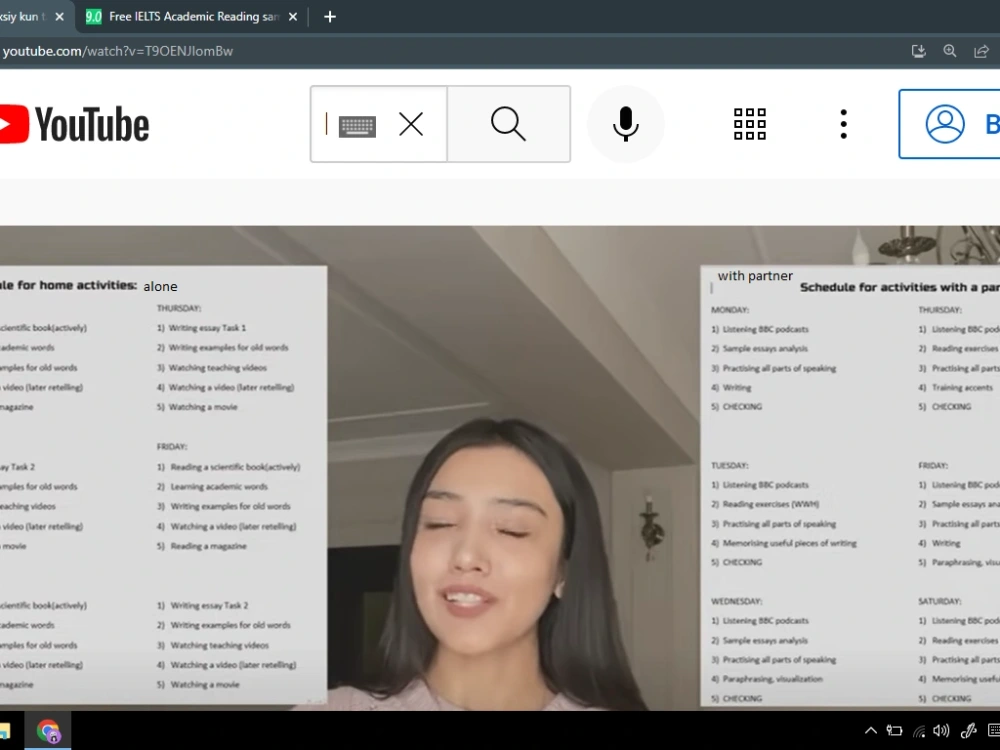Click the install app icon in address bar
The image size is (1000, 750).
(x=918, y=51)
